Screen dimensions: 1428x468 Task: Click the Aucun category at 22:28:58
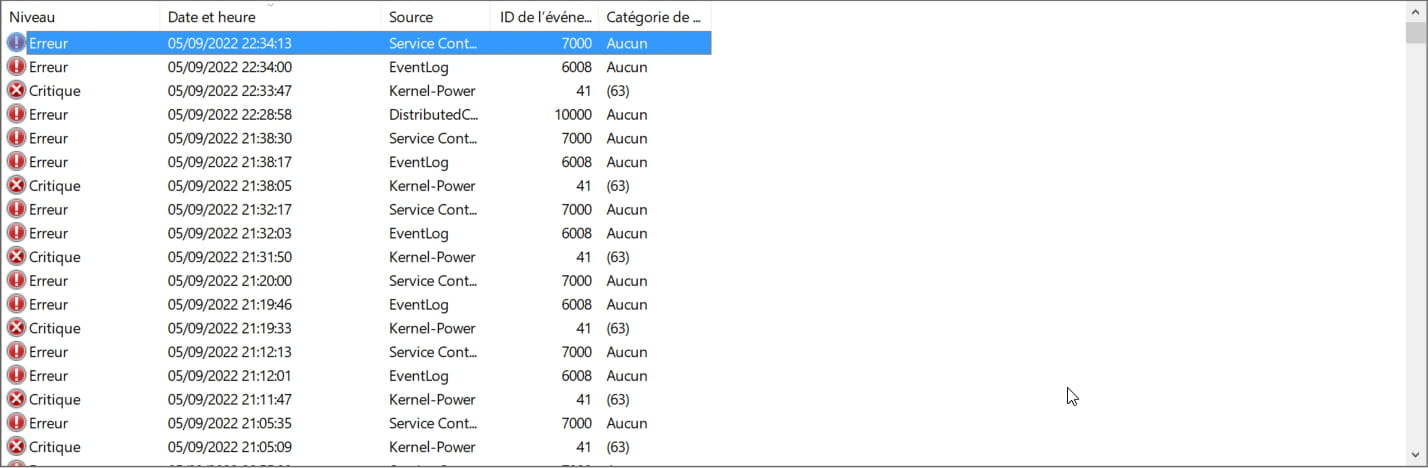pos(627,114)
